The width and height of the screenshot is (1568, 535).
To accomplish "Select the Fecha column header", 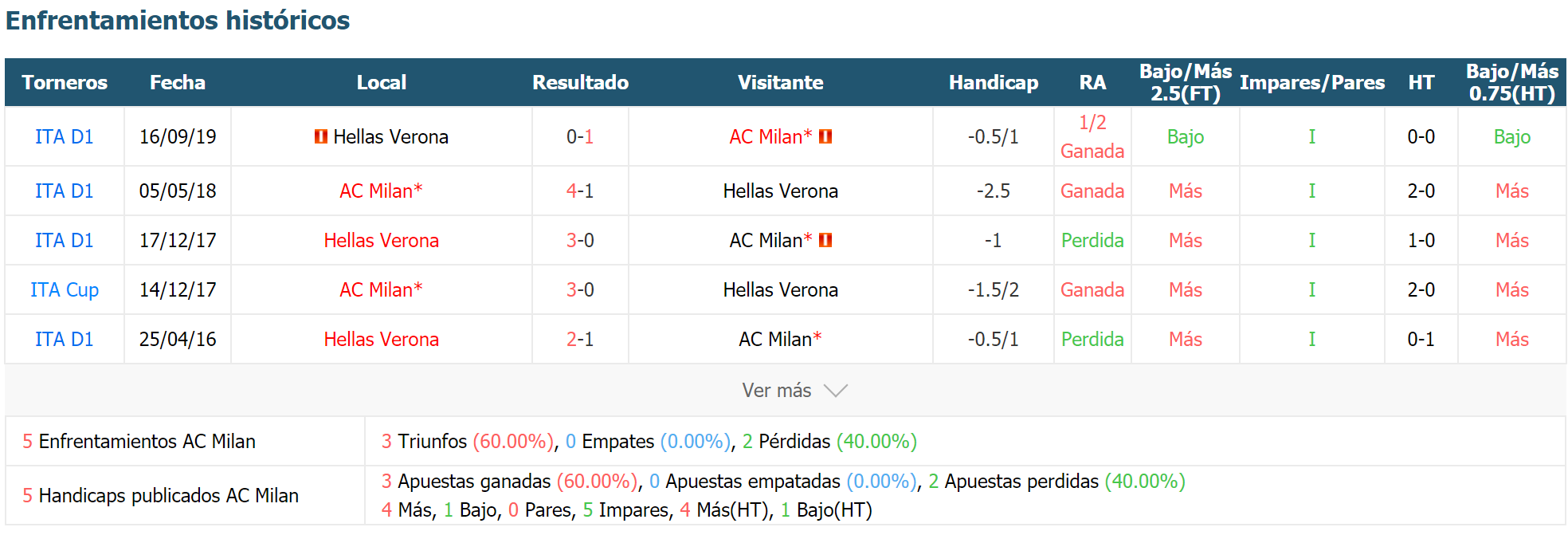I will [x=178, y=82].
